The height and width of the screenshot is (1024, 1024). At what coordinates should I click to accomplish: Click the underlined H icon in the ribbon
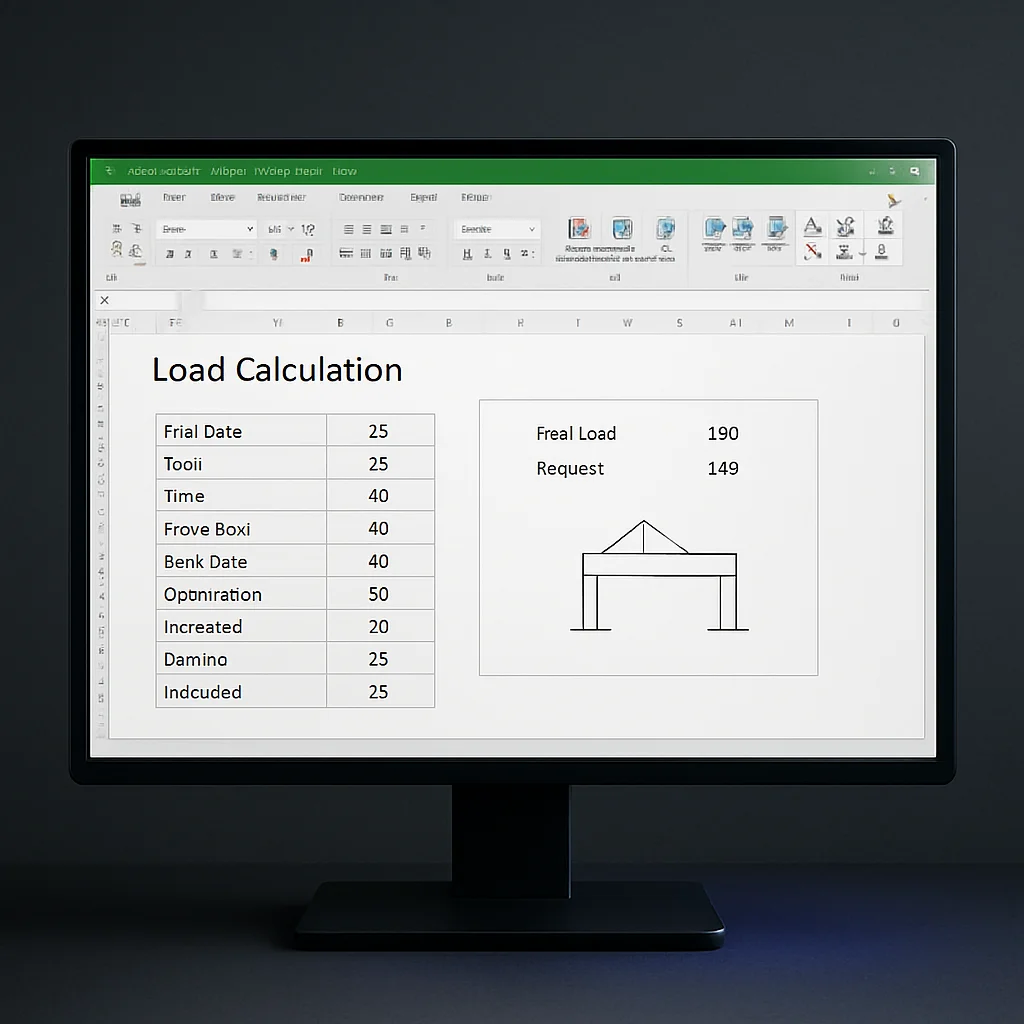point(467,254)
